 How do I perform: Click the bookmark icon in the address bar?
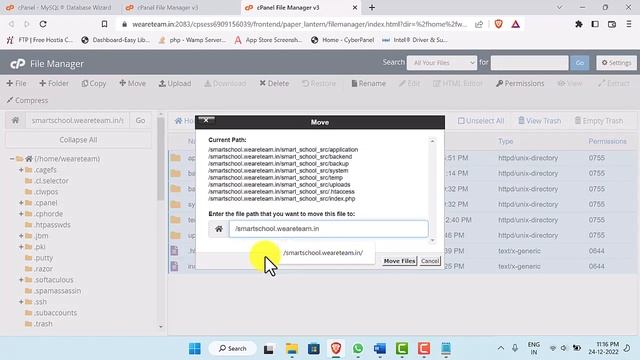coord(104,24)
